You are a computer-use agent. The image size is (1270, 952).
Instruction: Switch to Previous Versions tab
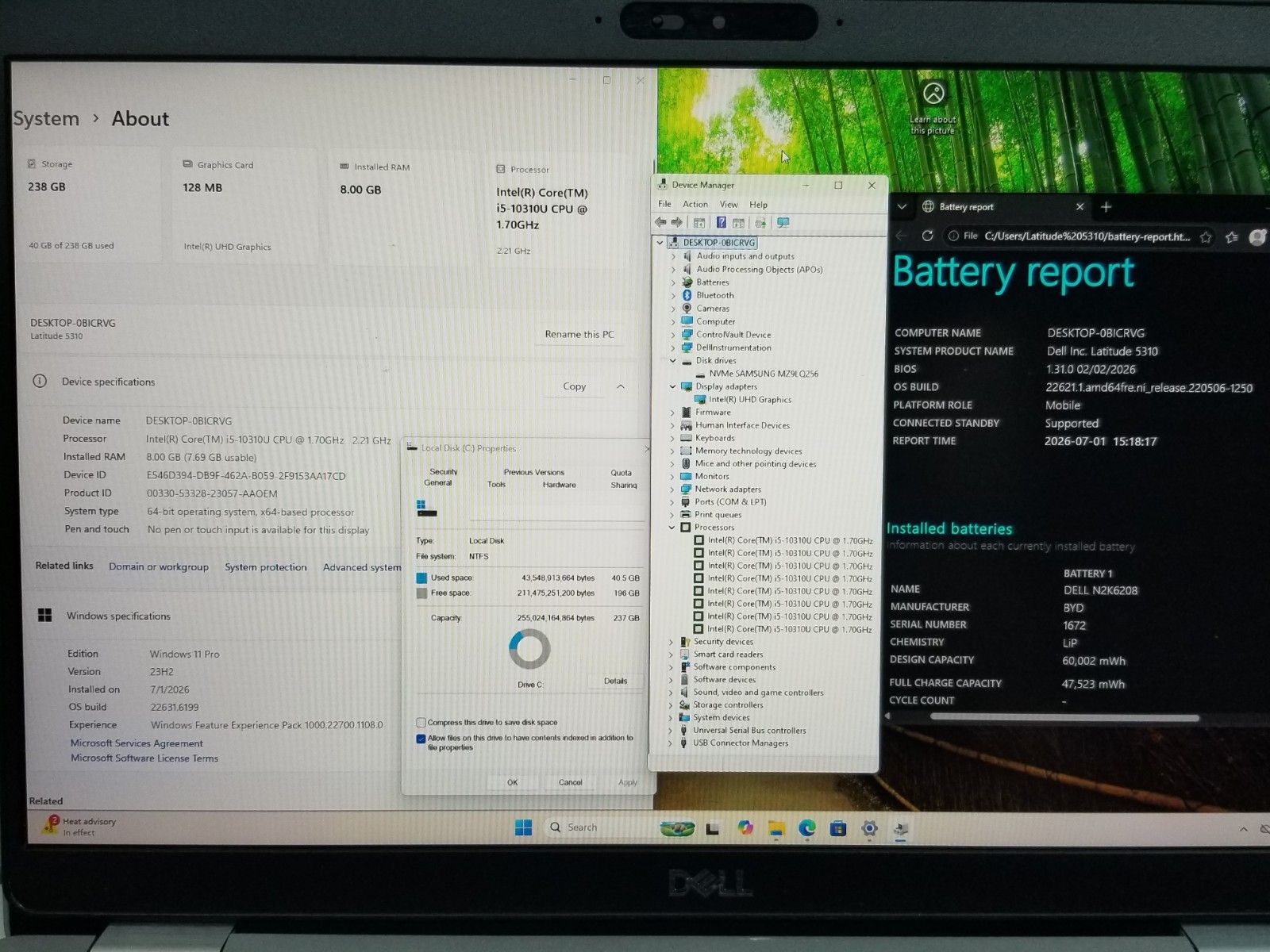533,472
